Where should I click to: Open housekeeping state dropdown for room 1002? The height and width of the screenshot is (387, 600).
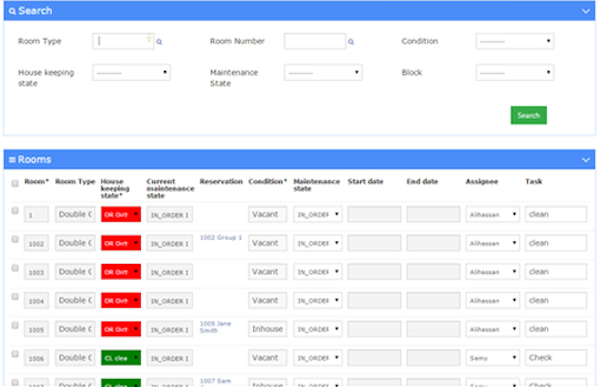121,243
